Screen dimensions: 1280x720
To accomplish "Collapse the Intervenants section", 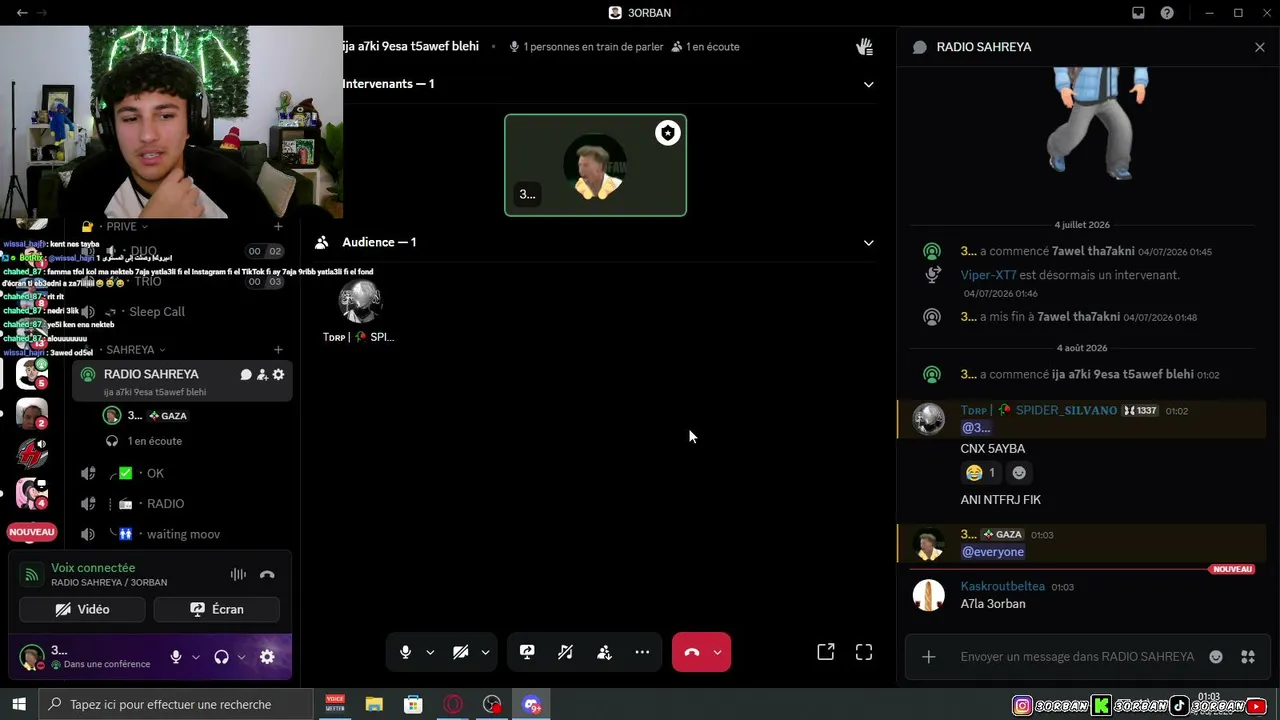I will coord(868,84).
